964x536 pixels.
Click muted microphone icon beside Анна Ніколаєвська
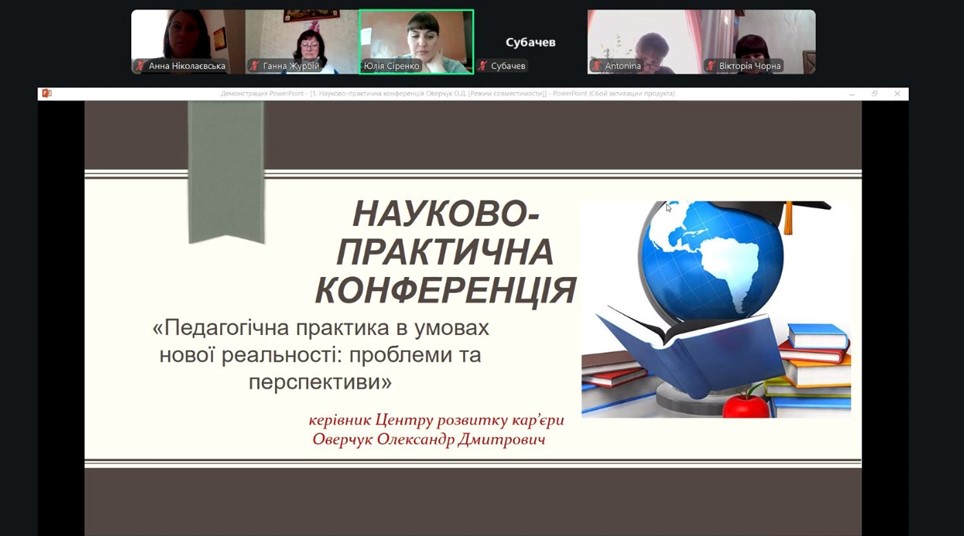click(141, 67)
